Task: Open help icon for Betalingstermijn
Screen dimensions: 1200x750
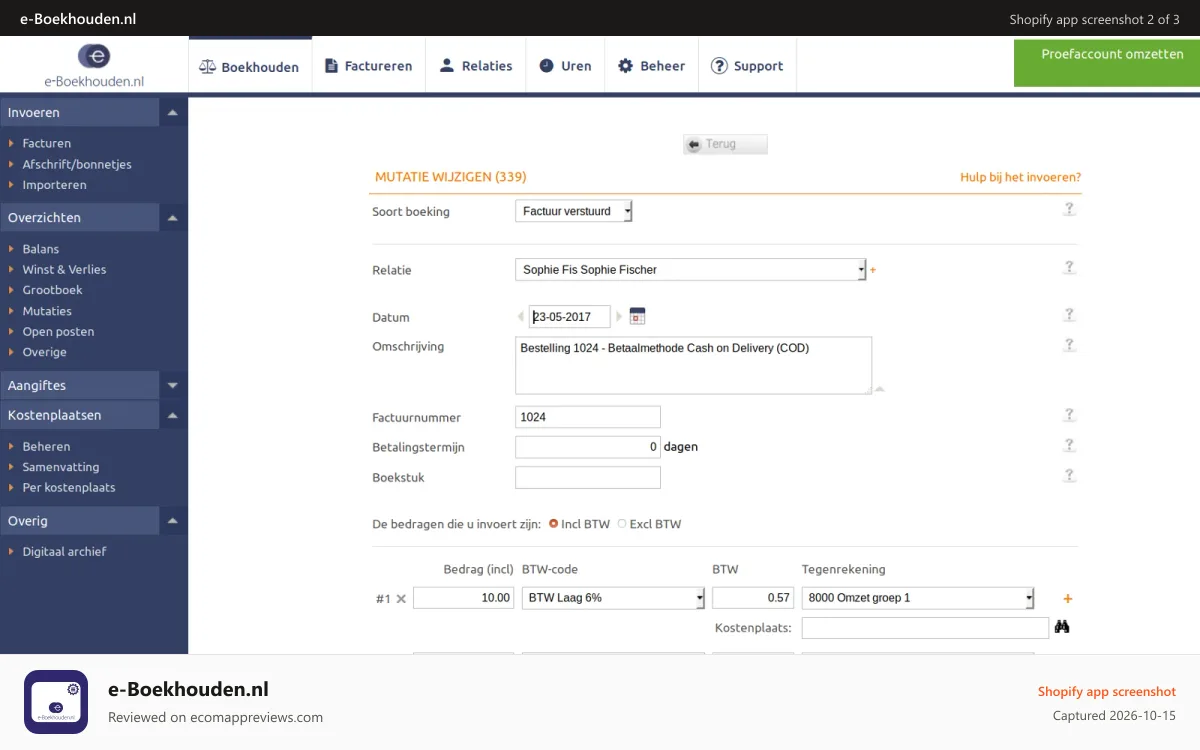Action: click(x=1069, y=445)
